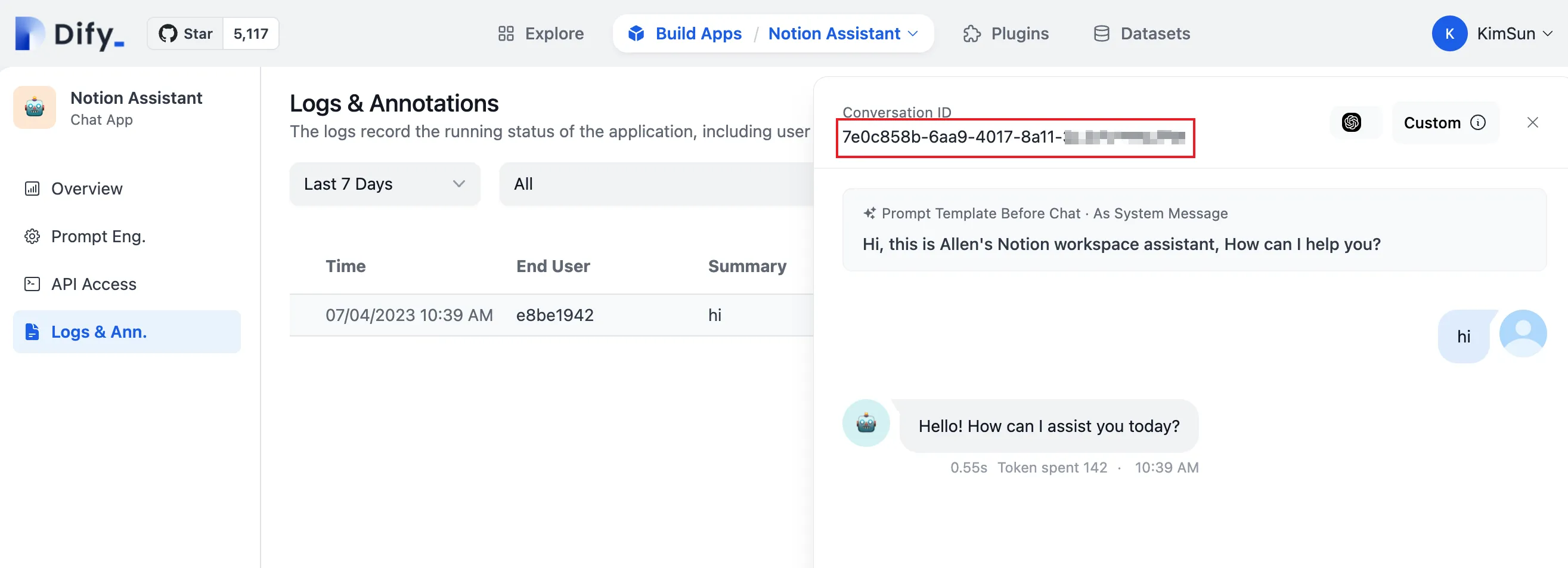Open the Plugins page
The image size is (1568, 568).
(1006, 33)
